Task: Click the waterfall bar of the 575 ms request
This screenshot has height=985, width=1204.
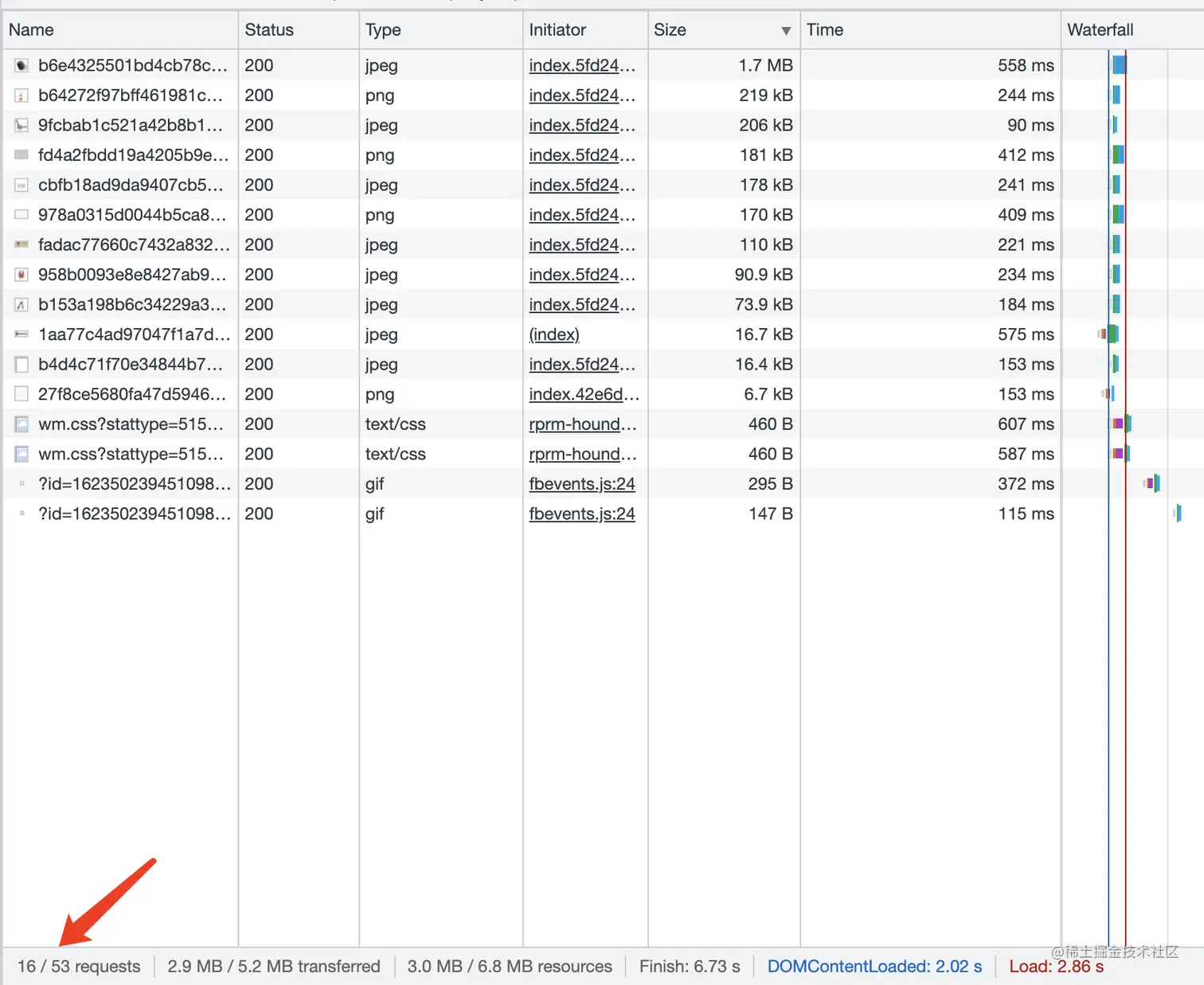Action: [x=1111, y=334]
